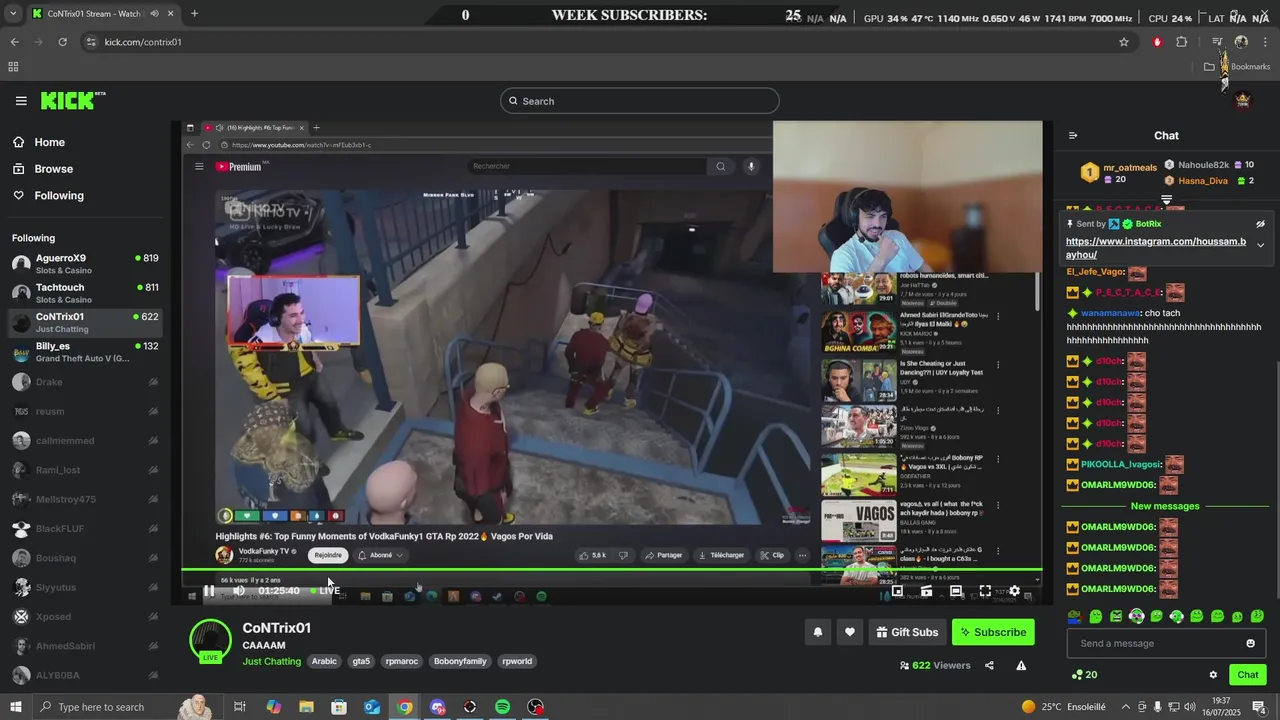Hide the pinned BotRix message
Image resolution: width=1280 pixels, height=720 pixels.
click(x=1260, y=224)
